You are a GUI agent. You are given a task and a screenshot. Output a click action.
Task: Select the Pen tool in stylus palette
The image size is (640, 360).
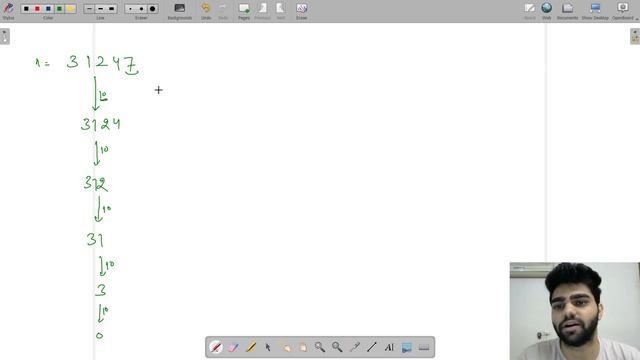[216, 347]
